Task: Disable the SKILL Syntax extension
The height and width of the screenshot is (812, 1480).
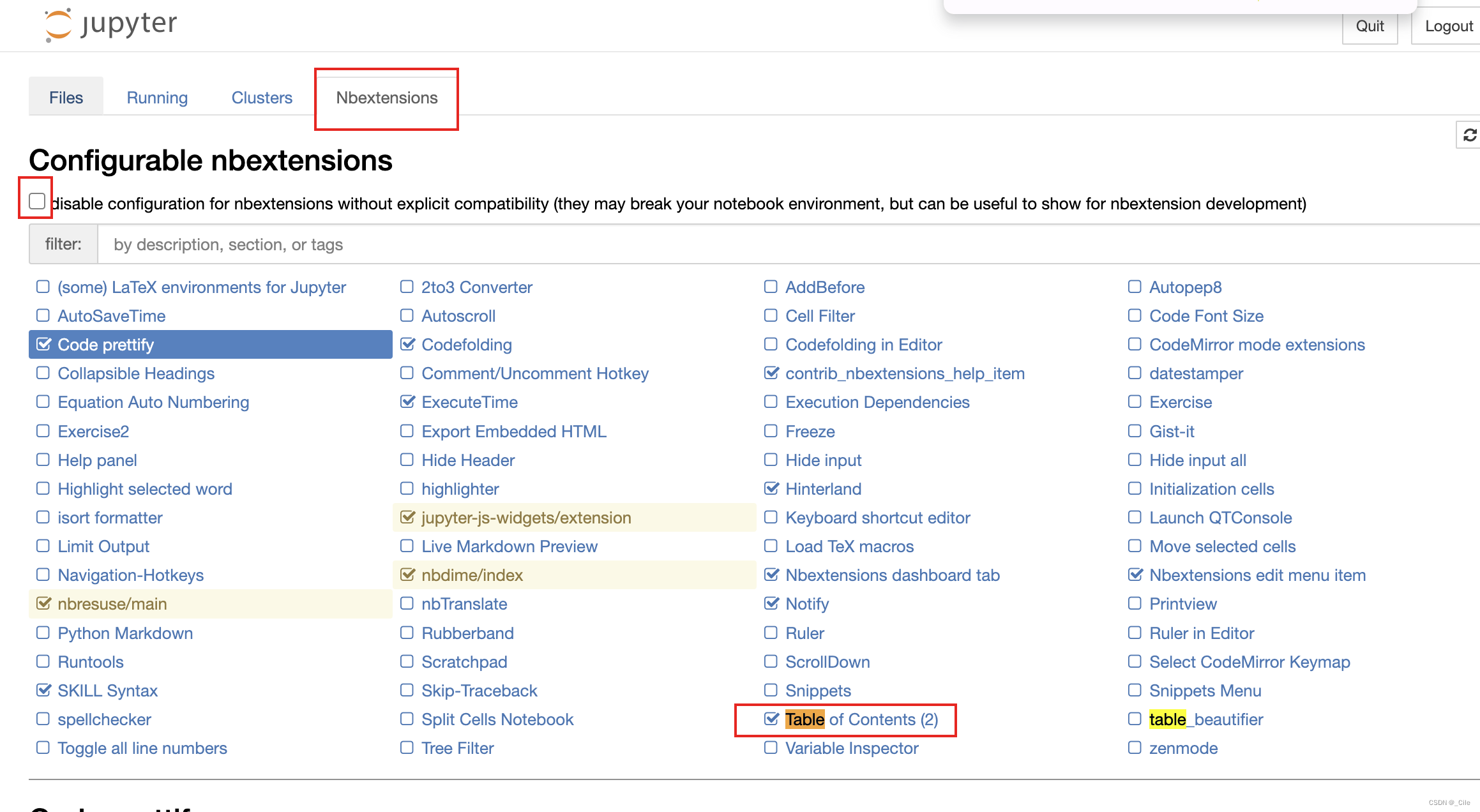Action: pos(43,690)
